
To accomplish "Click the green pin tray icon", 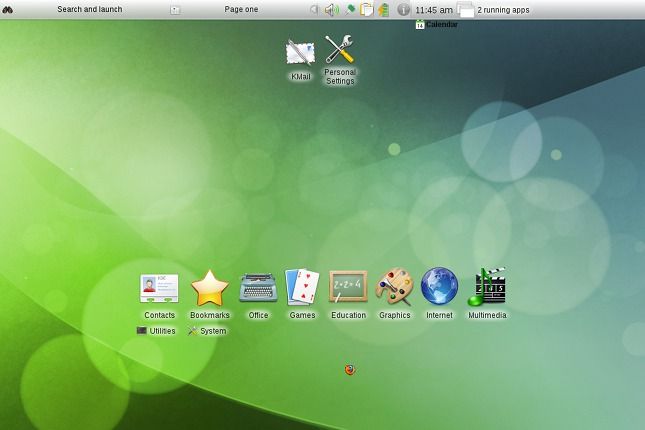I will coord(350,9).
